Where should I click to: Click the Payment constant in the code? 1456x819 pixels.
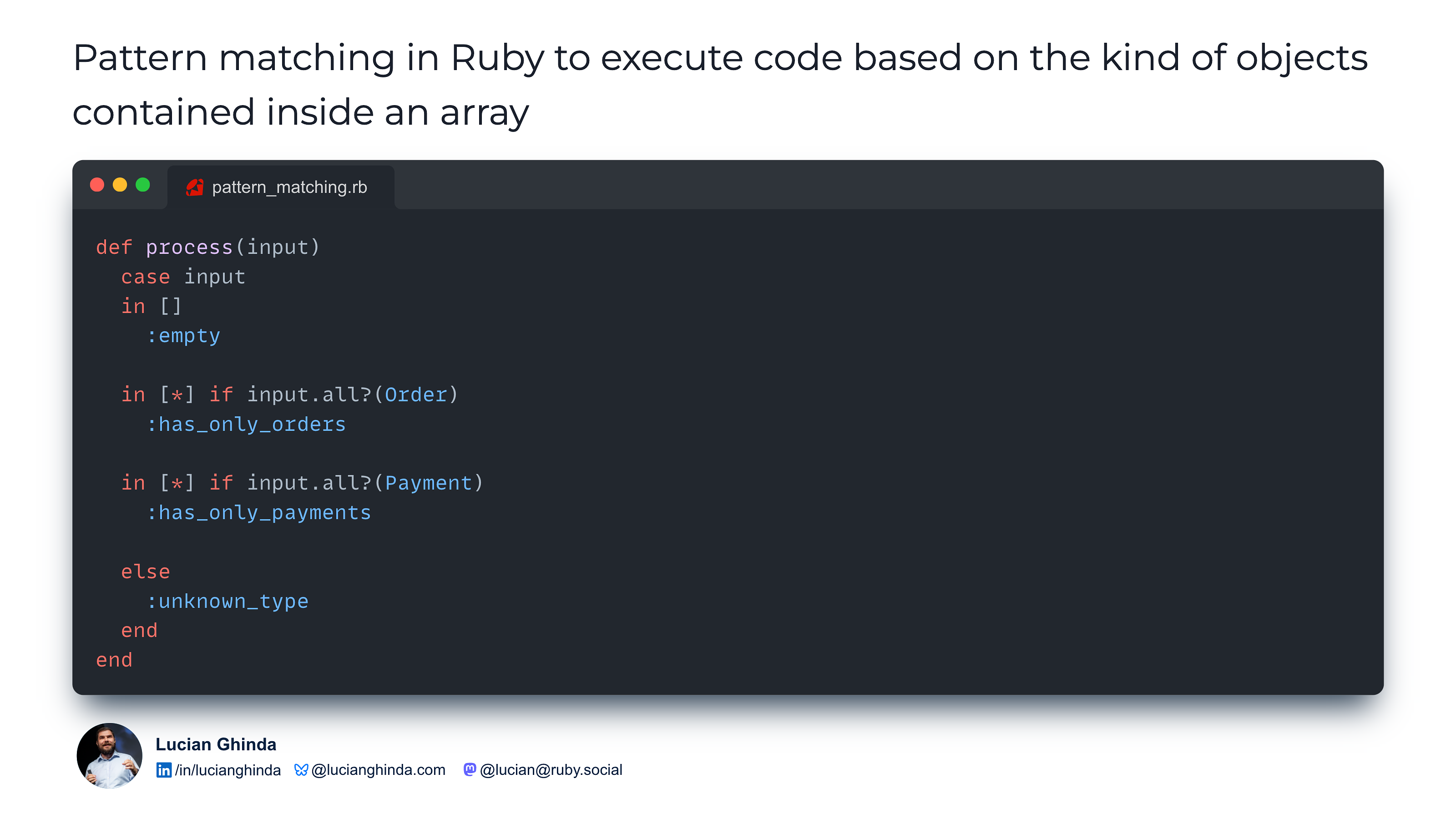point(428,483)
